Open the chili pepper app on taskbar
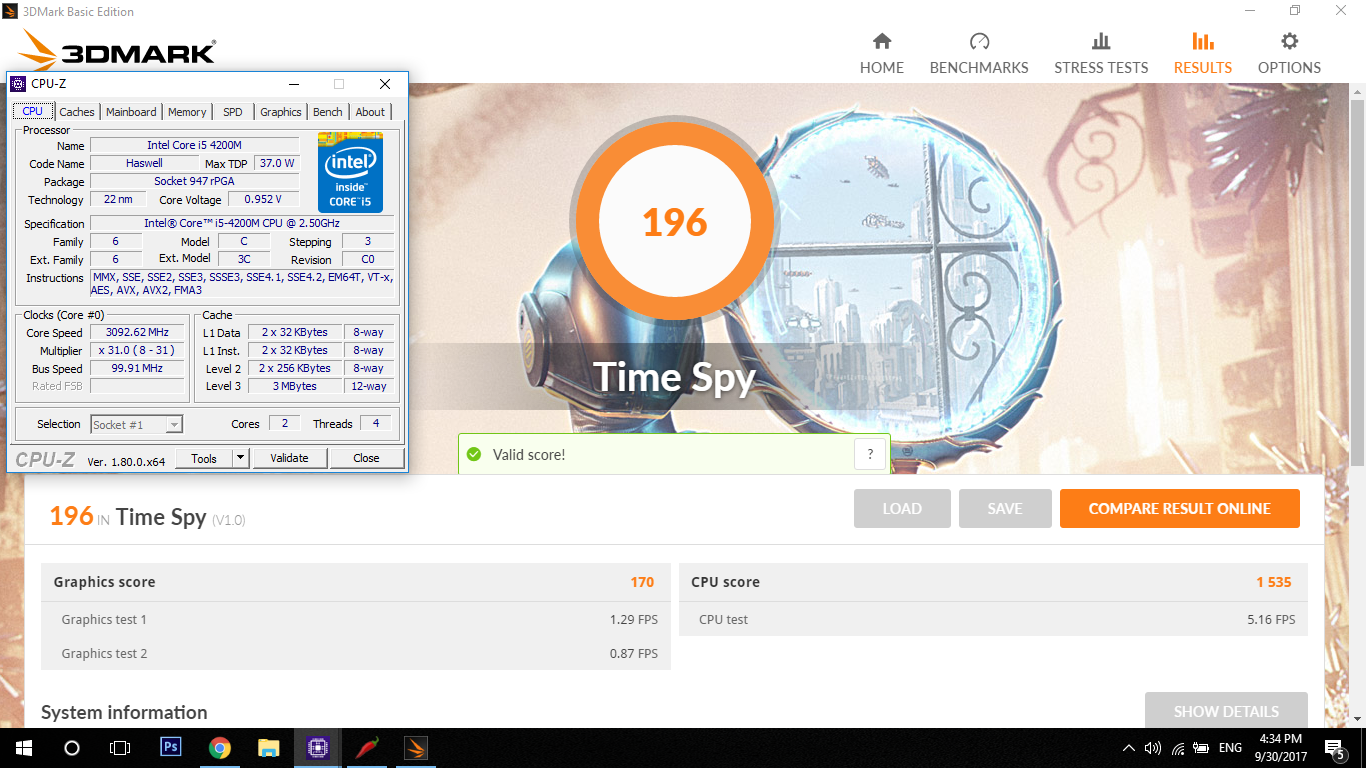The image size is (1366, 768). (367, 747)
